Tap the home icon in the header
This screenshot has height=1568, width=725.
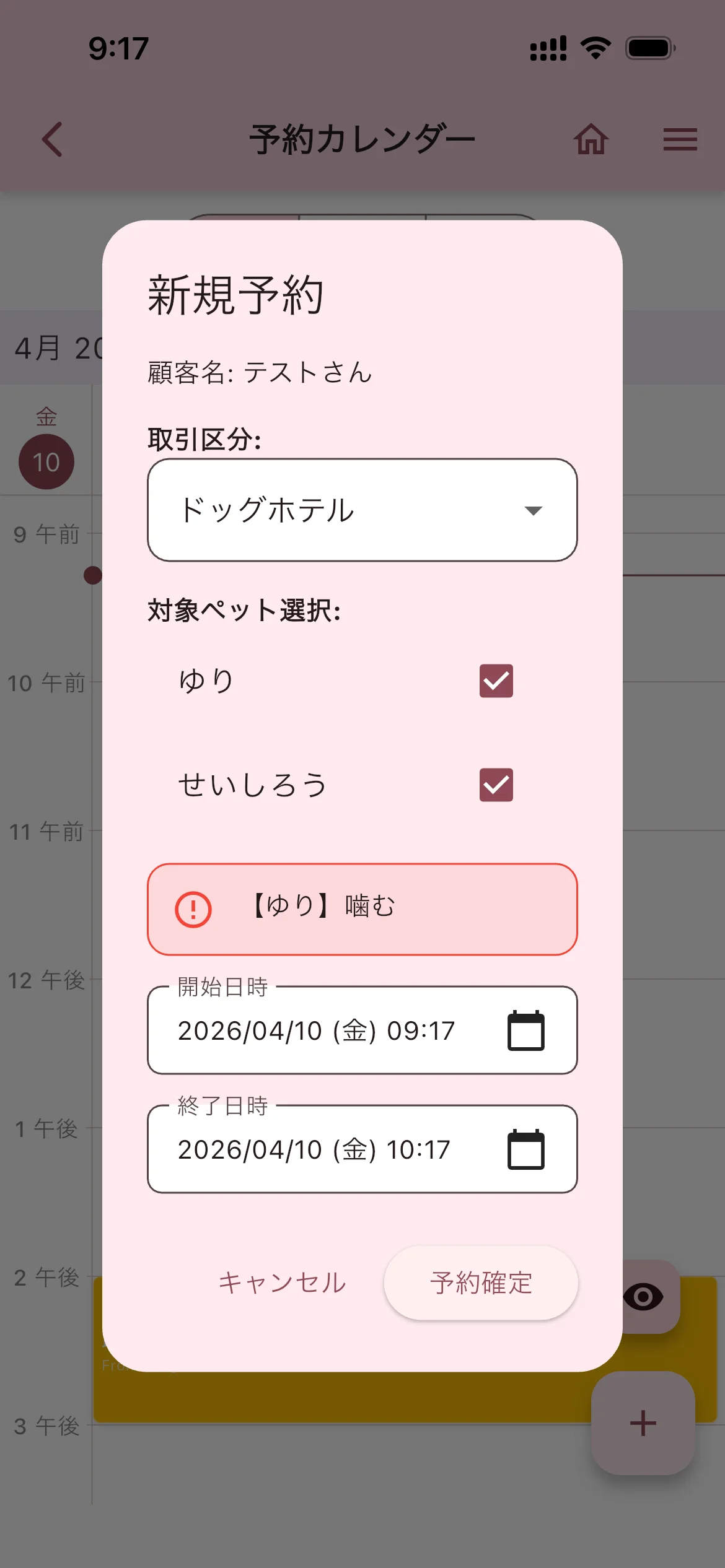pos(592,140)
